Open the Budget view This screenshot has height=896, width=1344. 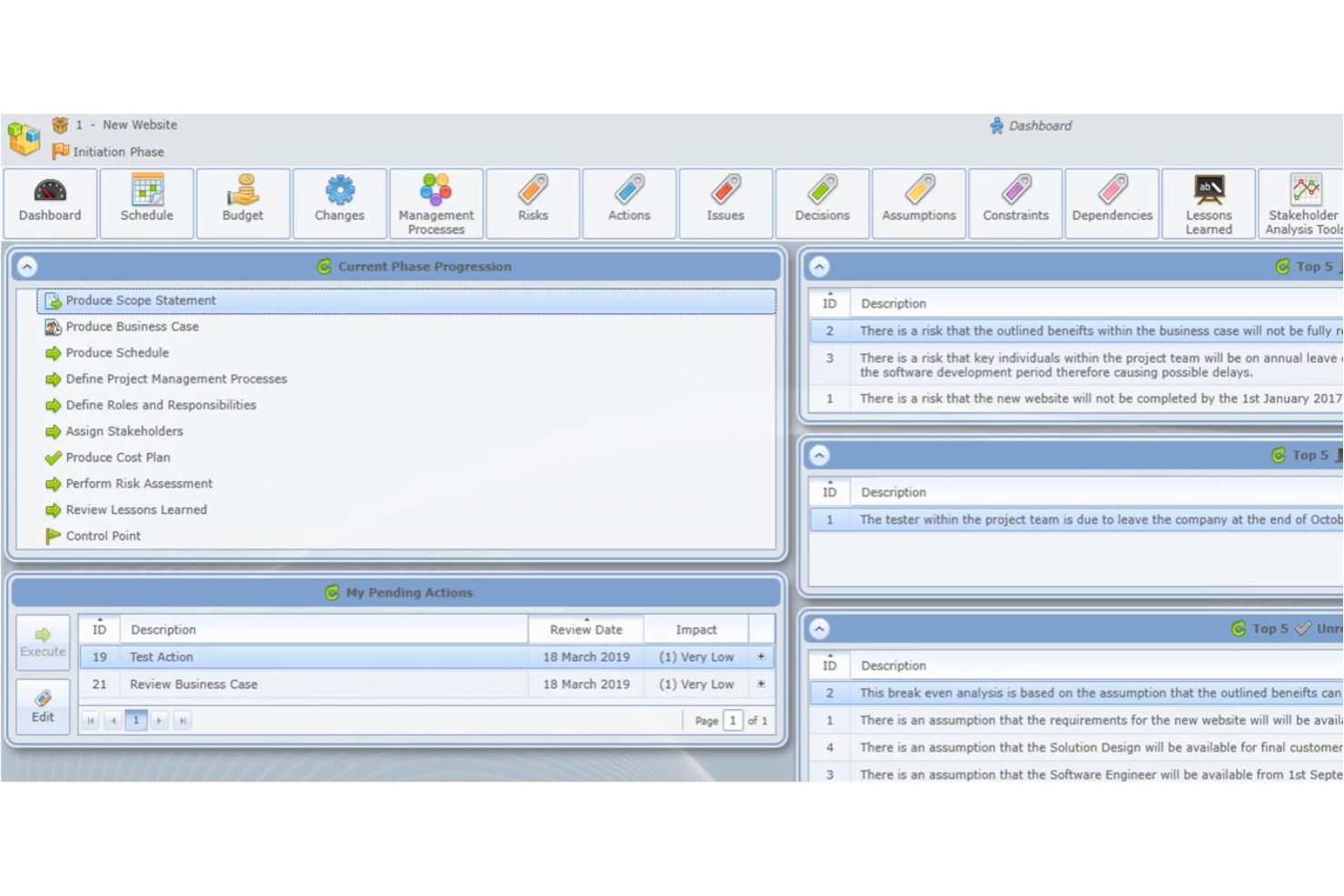point(242,202)
